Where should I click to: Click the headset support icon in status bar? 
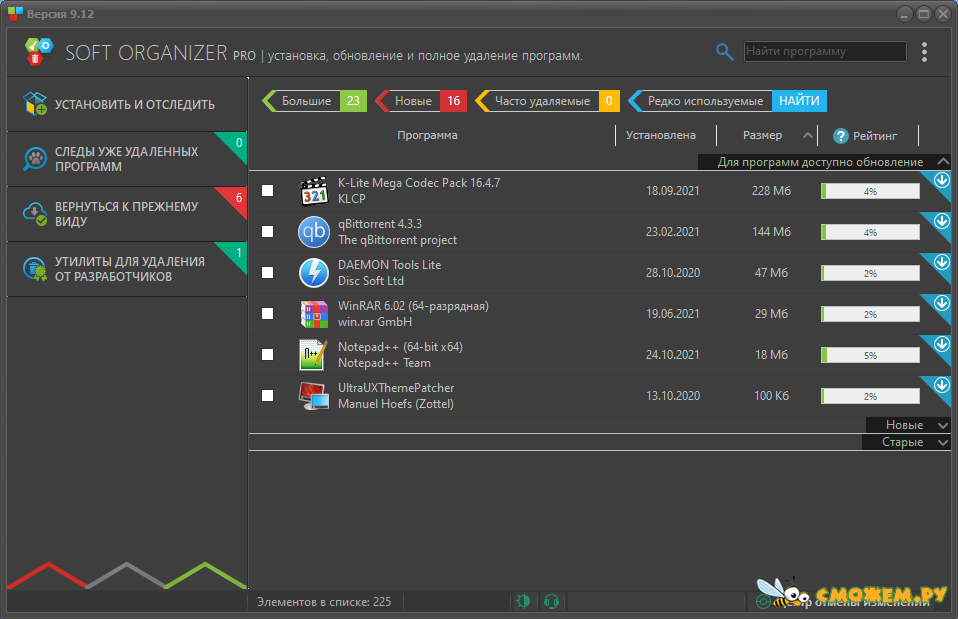pos(551,602)
